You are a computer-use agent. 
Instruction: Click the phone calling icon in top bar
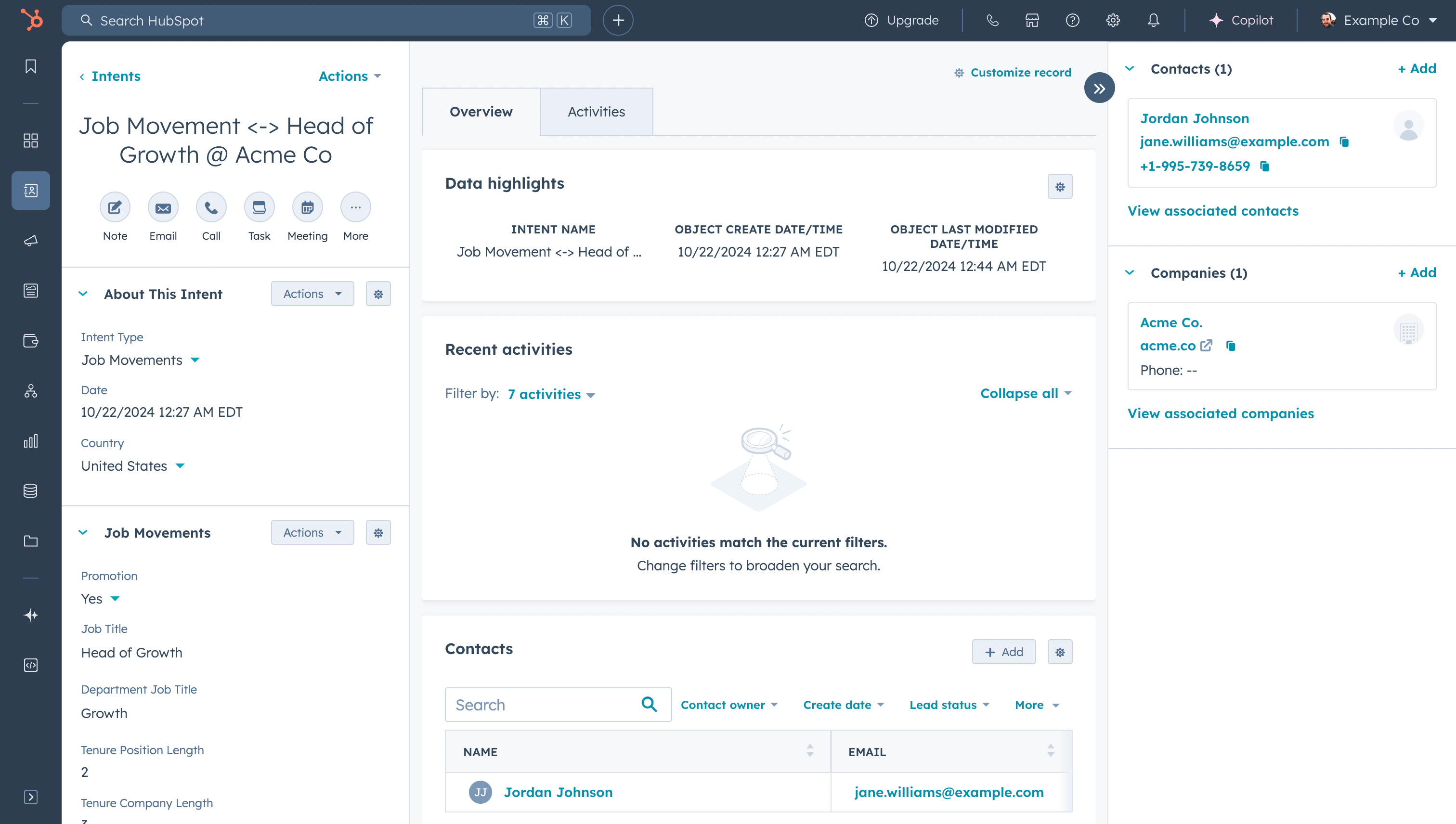click(992, 20)
